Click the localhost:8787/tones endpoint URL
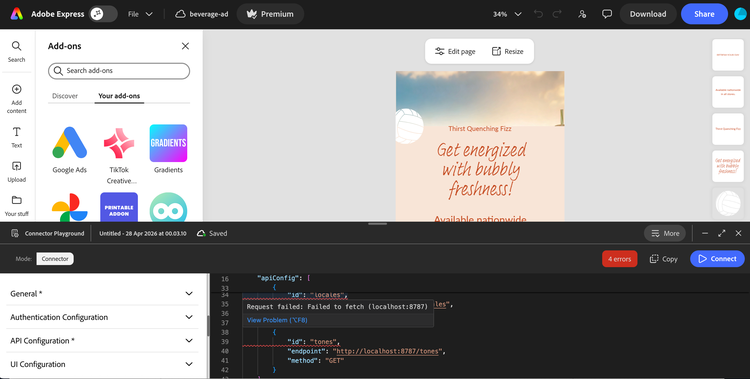The height and width of the screenshot is (379, 750). pos(388,351)
